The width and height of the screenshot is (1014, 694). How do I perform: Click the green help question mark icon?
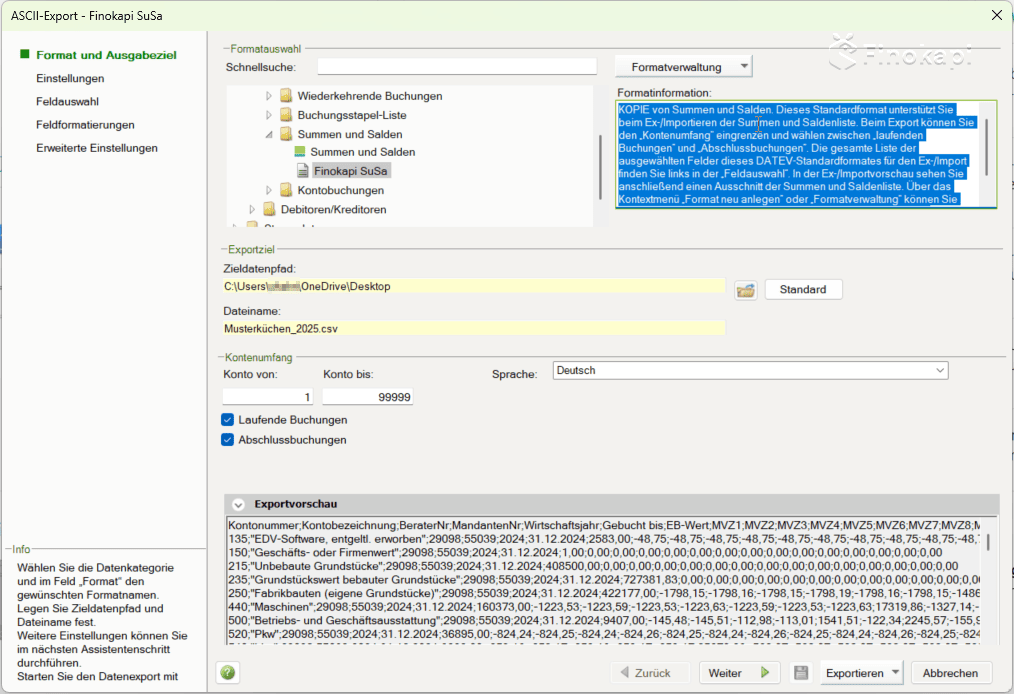[228, 673]
